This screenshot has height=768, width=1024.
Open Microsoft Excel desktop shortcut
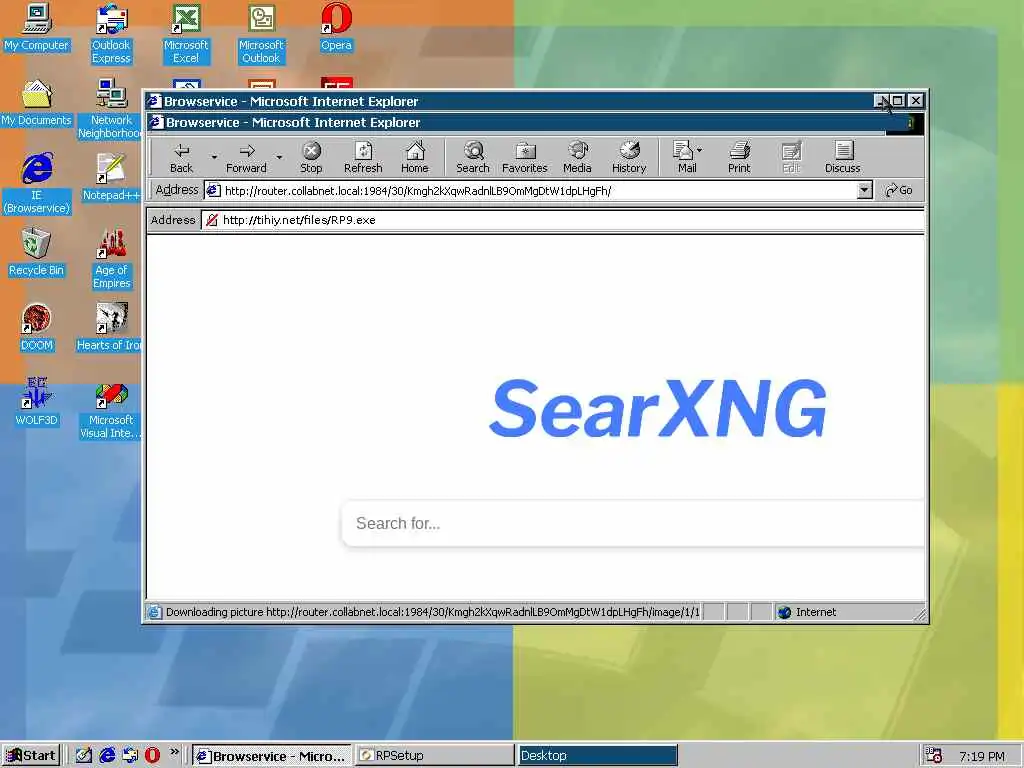186,34
